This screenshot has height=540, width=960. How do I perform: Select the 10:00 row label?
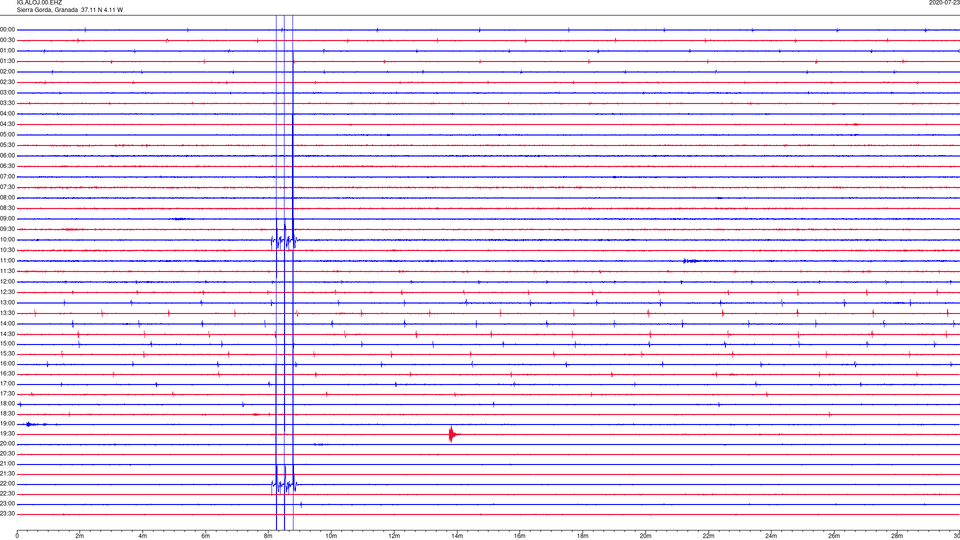coord(8,239)
